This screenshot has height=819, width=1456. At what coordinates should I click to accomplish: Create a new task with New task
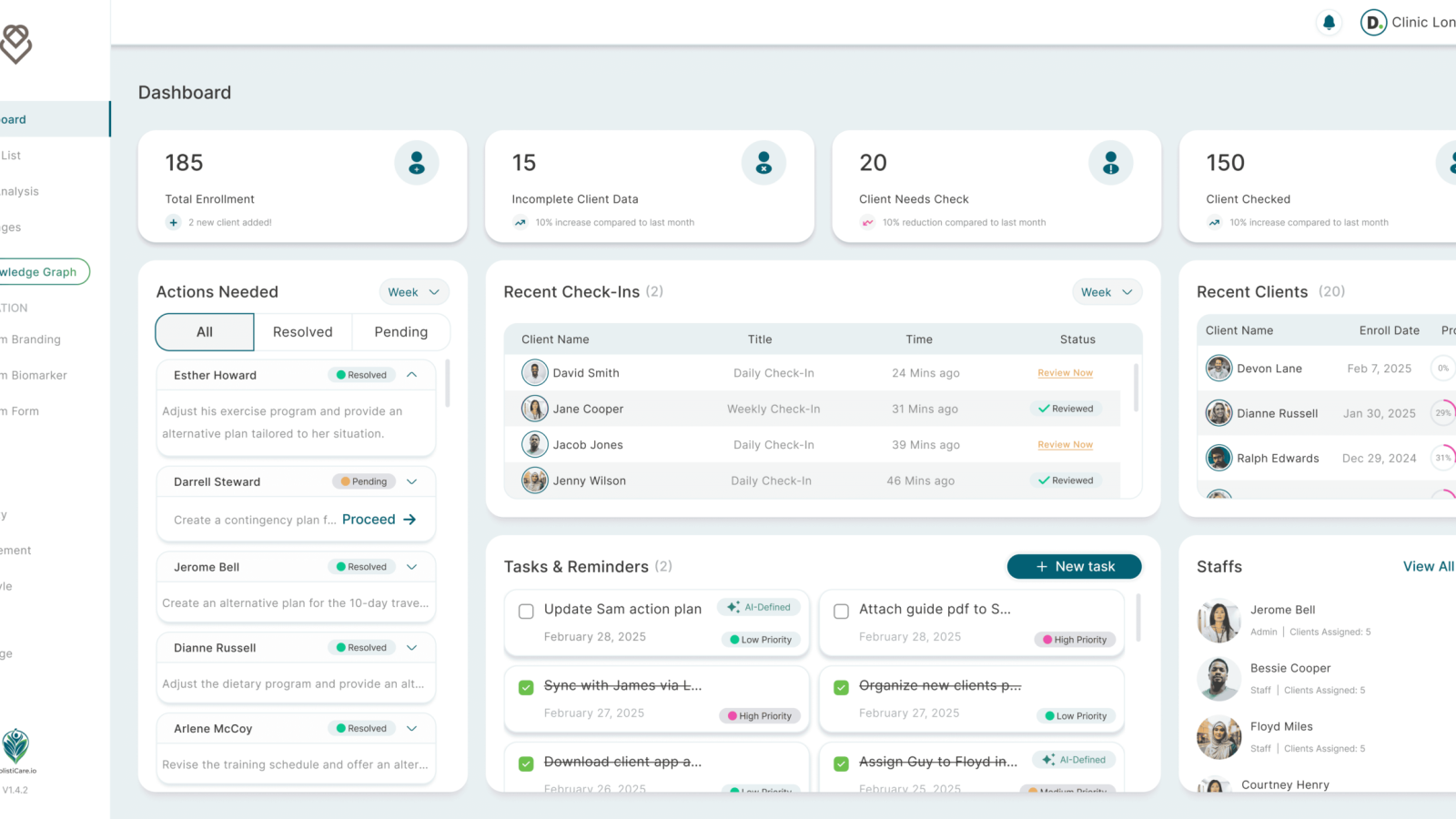[x=1074, y=566]
